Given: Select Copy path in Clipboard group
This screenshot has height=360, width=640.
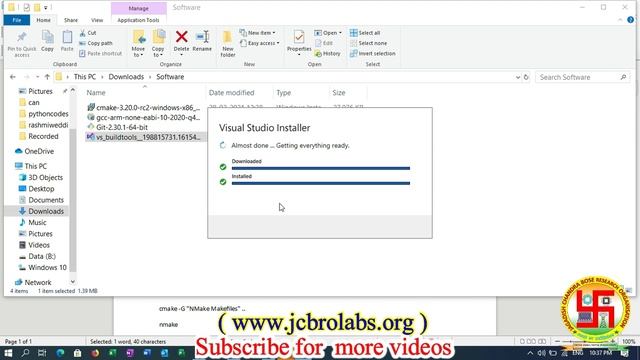Looking at the screenshot, I should (96, 43).
